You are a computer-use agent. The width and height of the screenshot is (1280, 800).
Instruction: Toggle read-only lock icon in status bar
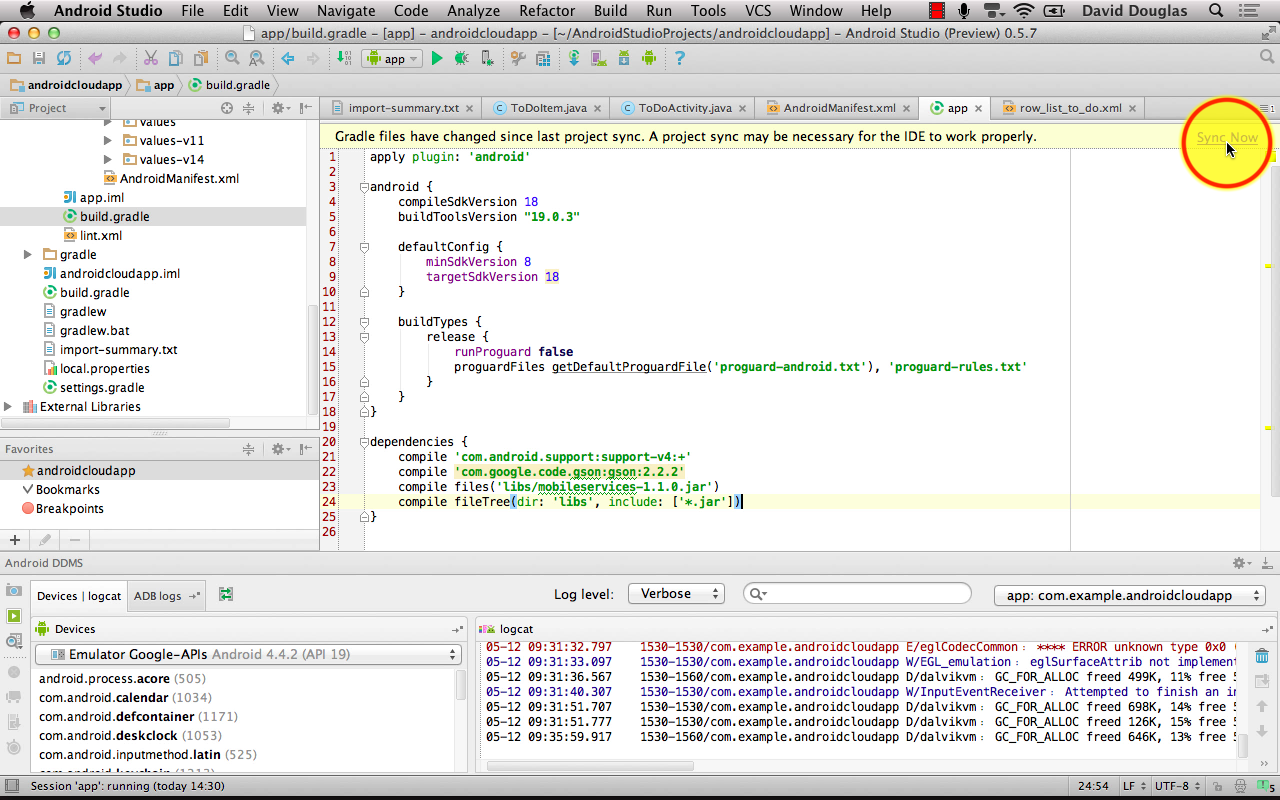(1219, 787)
